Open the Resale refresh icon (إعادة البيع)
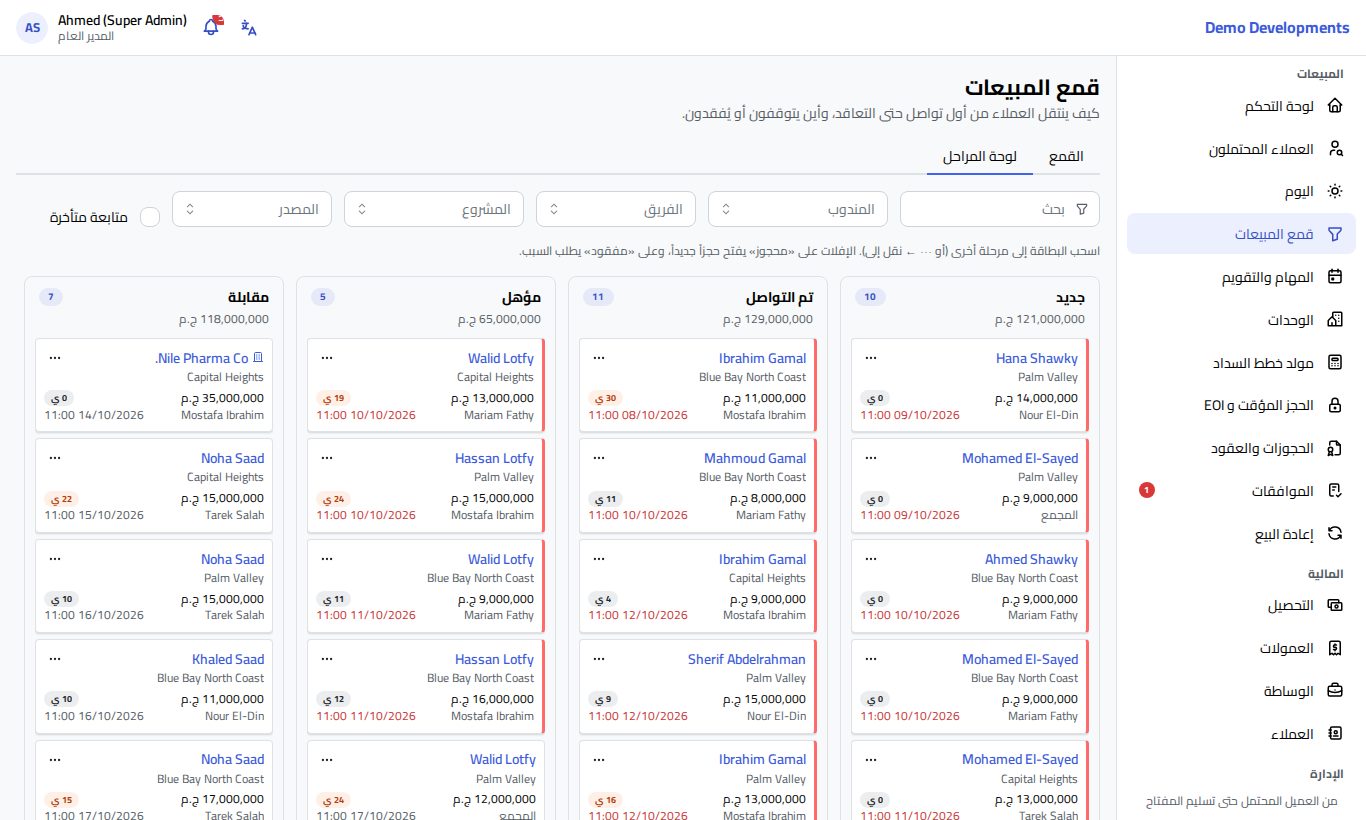Image resolution: width=1366 pixels, height=820 pixels. pos(1334,533)
